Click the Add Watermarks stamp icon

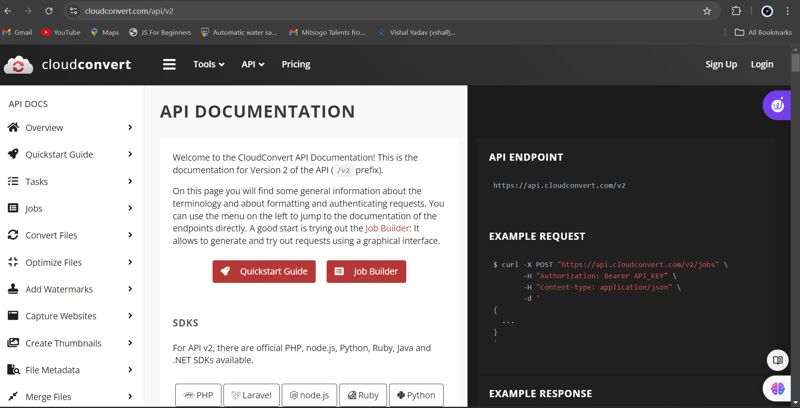[x=13, y=289]
